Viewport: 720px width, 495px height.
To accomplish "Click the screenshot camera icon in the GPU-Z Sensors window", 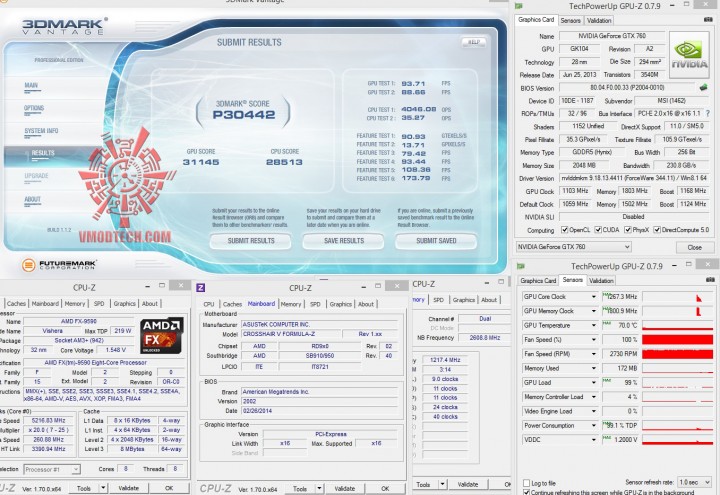I will [x=710, y=280].
